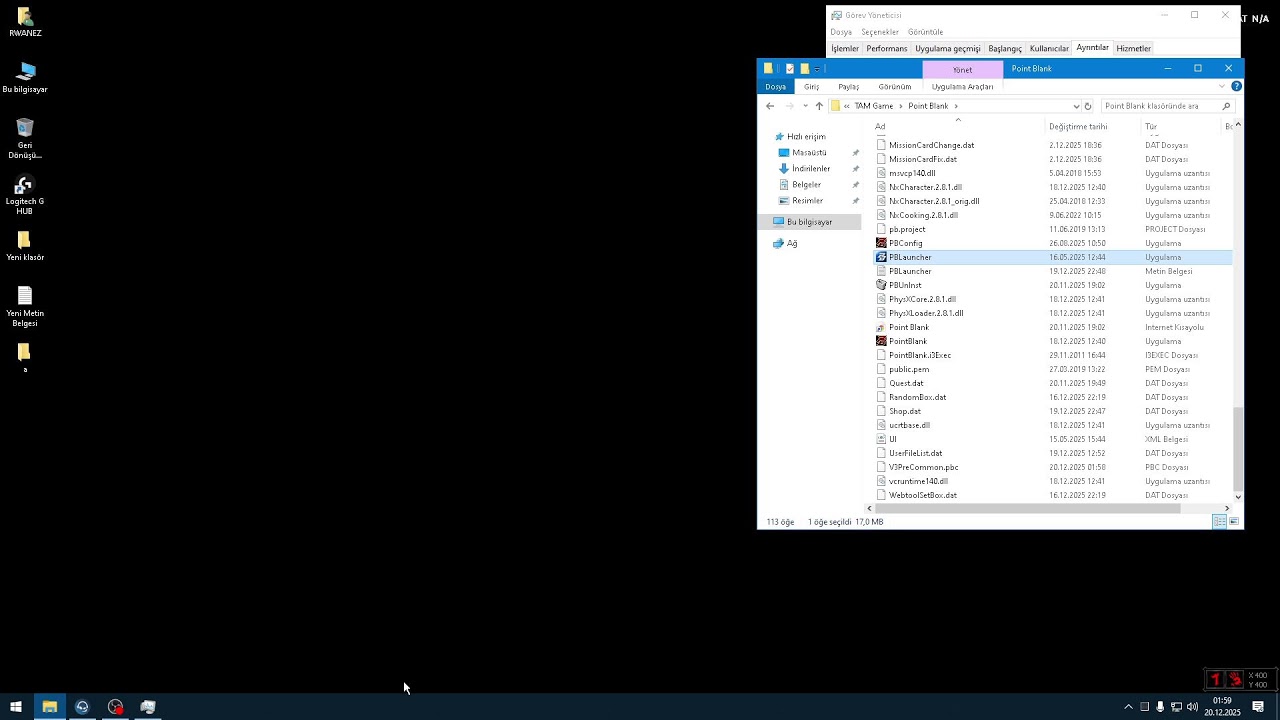The height and width of the screenshot is (720, 1280).
Task: Click the horizontal scrollbar in file list
Action: pyautogui.click(x=1028, y=508)
